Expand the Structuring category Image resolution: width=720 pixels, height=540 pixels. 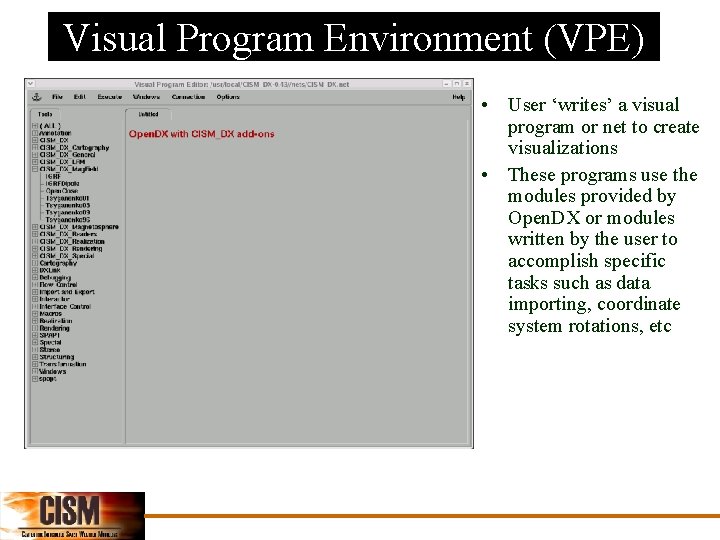pyautogui.click(x=35, y=357)
